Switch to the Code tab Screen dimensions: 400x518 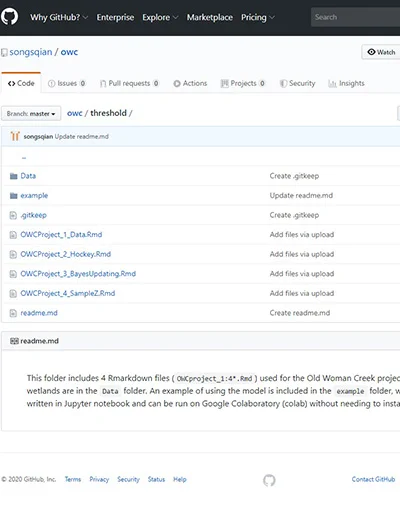click(x=21, y=83)
